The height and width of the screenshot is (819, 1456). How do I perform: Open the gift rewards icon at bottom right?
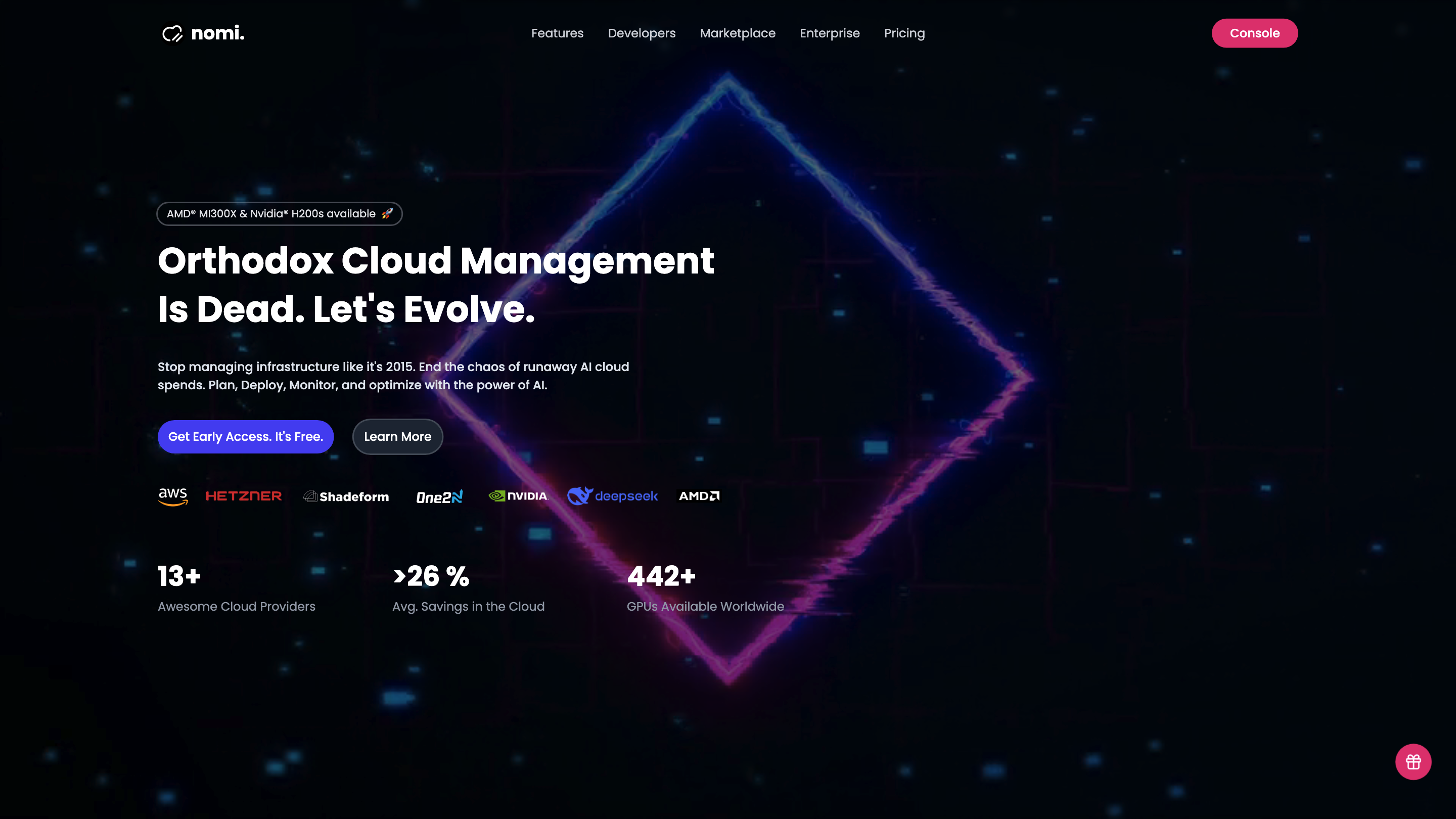pyautogui.click(x=1414, y=761)
